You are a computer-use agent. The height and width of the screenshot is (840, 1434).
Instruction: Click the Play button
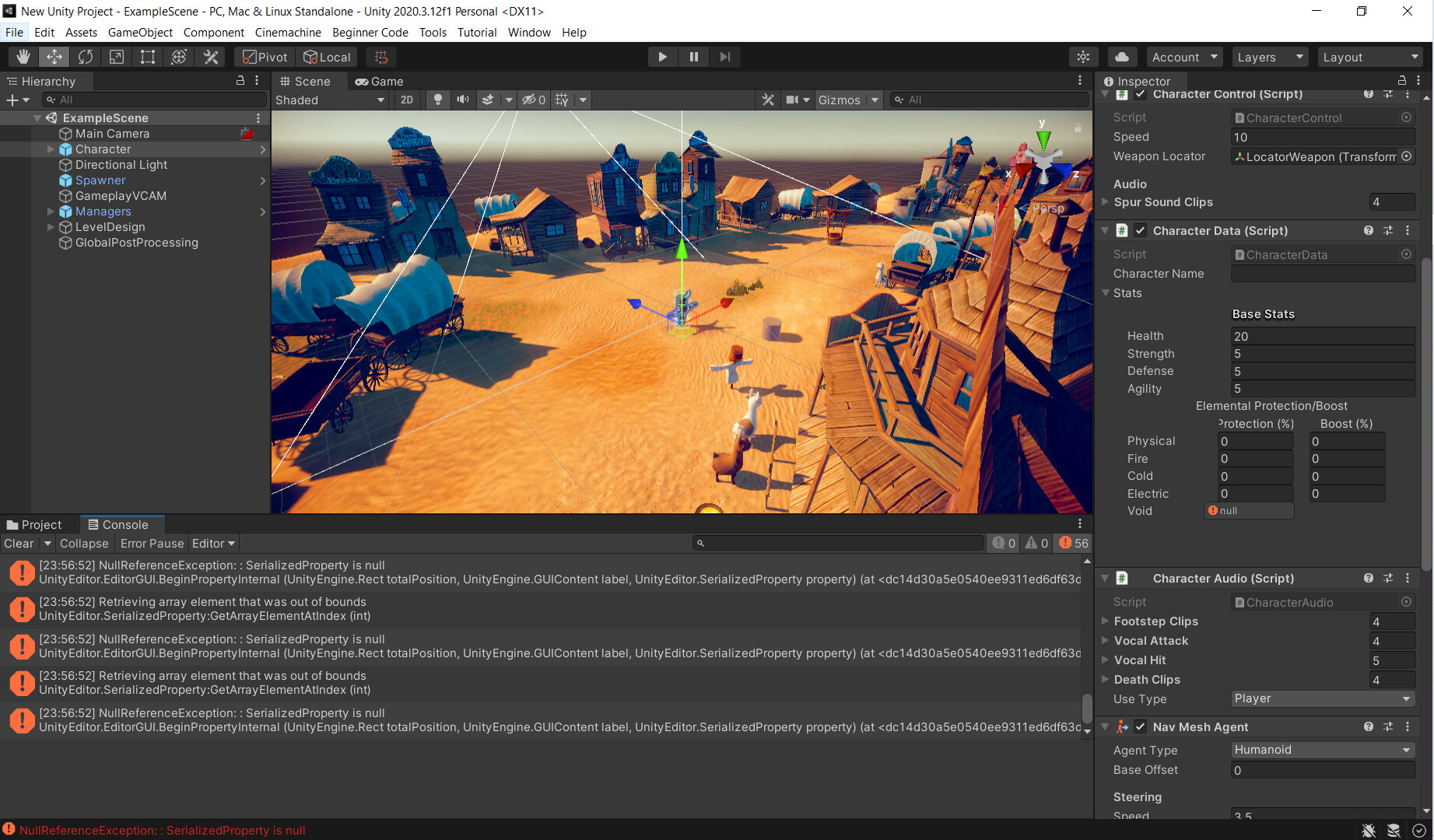click(662, 57)
